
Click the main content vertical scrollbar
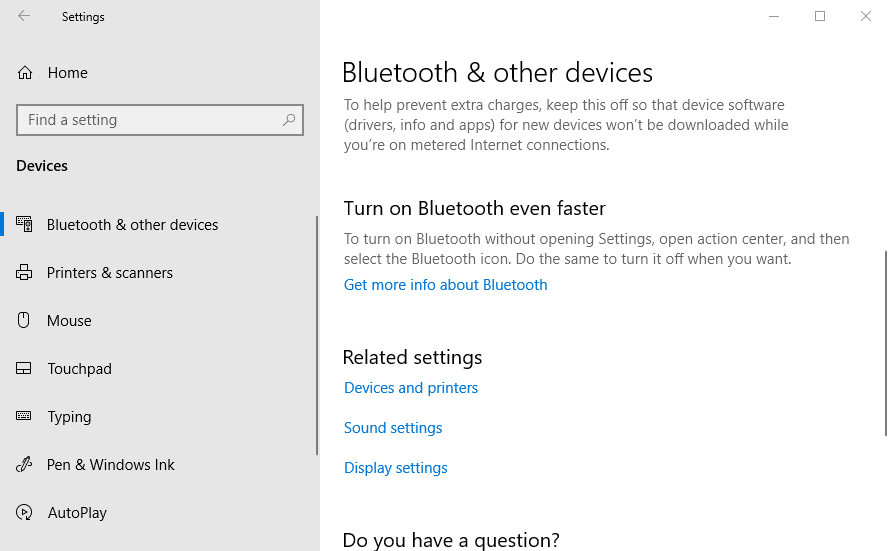(886, 344)
